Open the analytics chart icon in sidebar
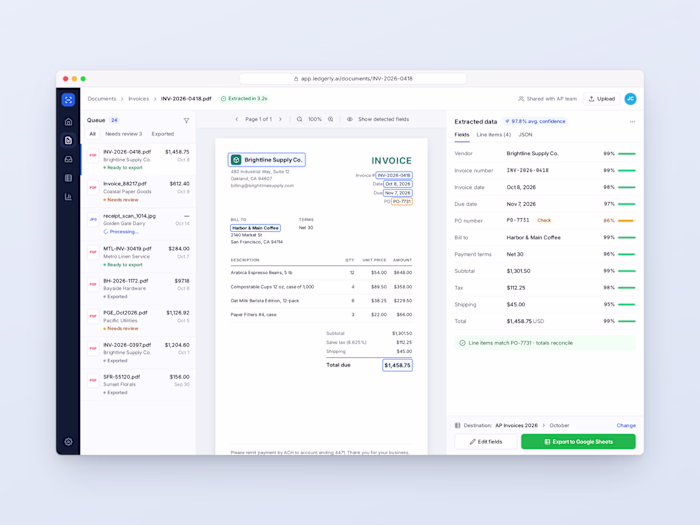Screen dimensions: 700x525 click(68, 197)
